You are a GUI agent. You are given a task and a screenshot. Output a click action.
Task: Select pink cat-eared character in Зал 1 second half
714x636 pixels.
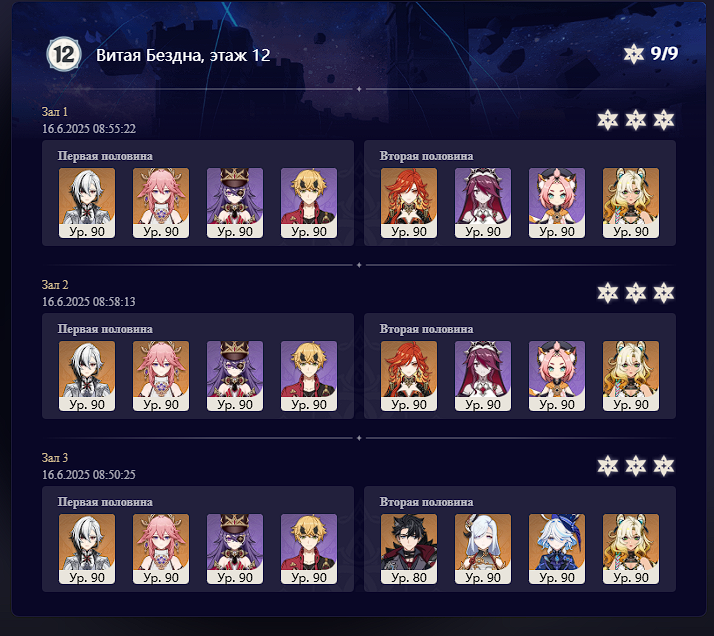557,203
